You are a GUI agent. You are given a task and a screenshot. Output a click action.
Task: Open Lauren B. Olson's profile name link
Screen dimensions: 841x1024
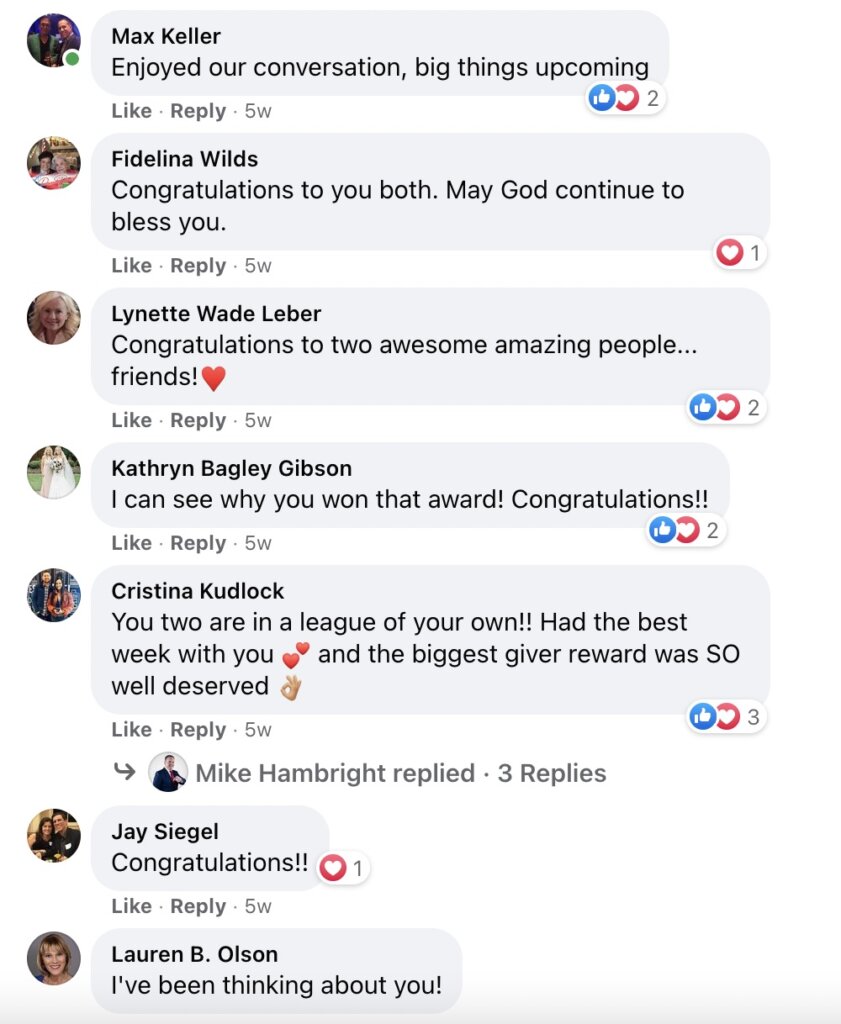point(194,954)
